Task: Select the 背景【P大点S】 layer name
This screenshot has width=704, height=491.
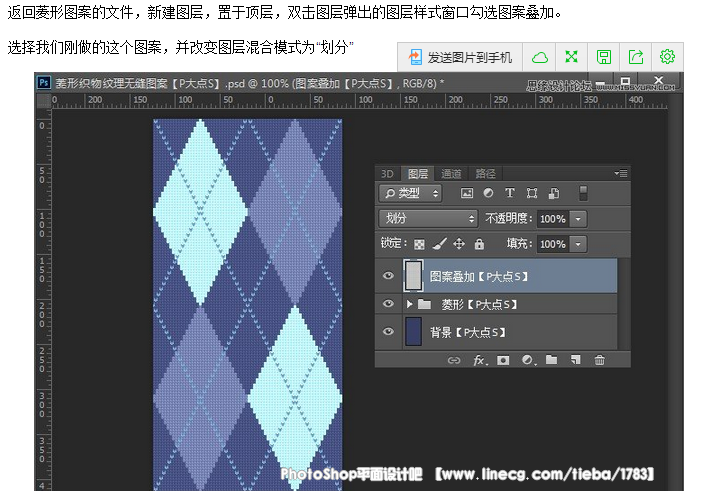Action: point(468,333)
